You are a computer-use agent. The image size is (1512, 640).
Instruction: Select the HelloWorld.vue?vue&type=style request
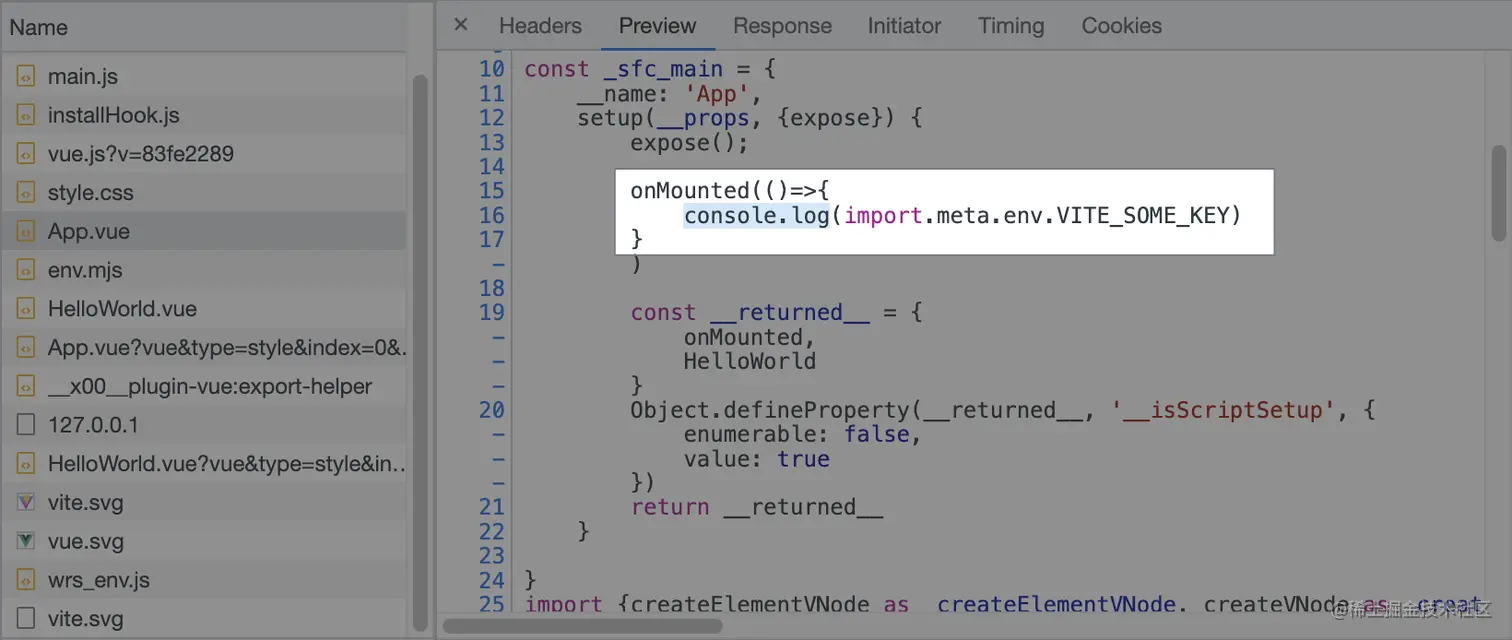pos(204,464)
